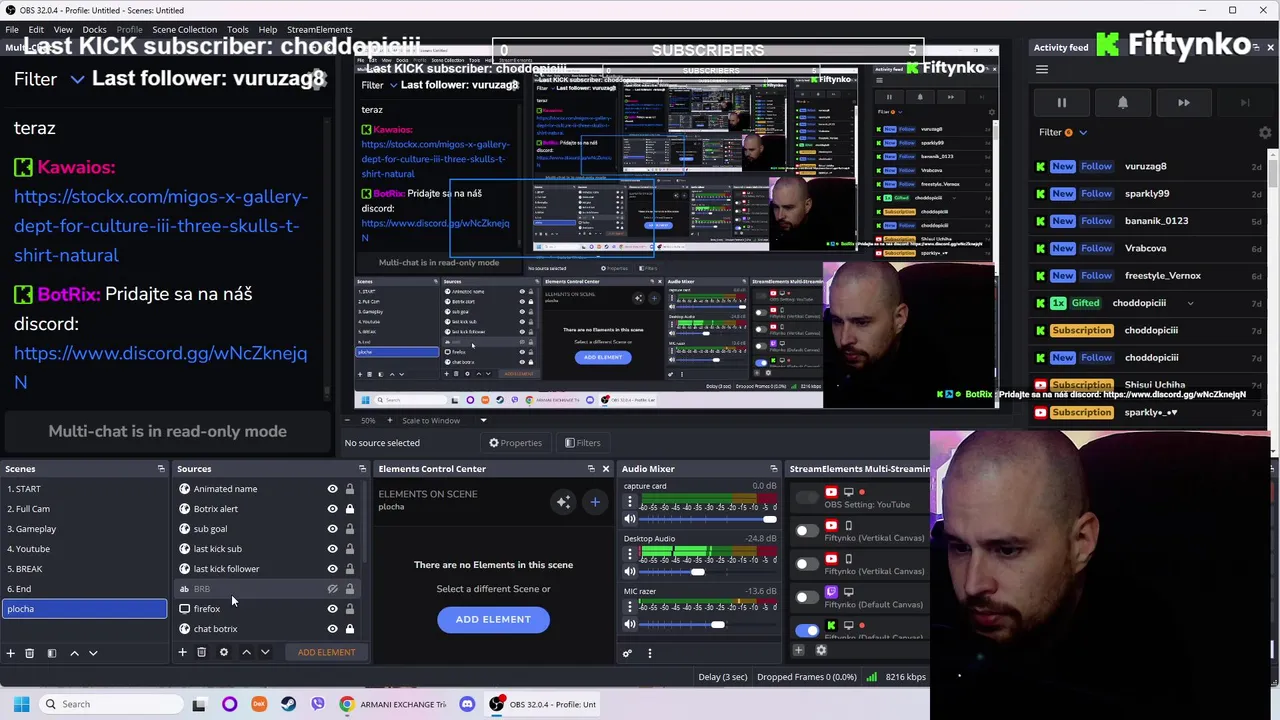Toggle visibility of the Botrix alert source
Viewport: 1280px width, 720px height.
click(332, 509)
